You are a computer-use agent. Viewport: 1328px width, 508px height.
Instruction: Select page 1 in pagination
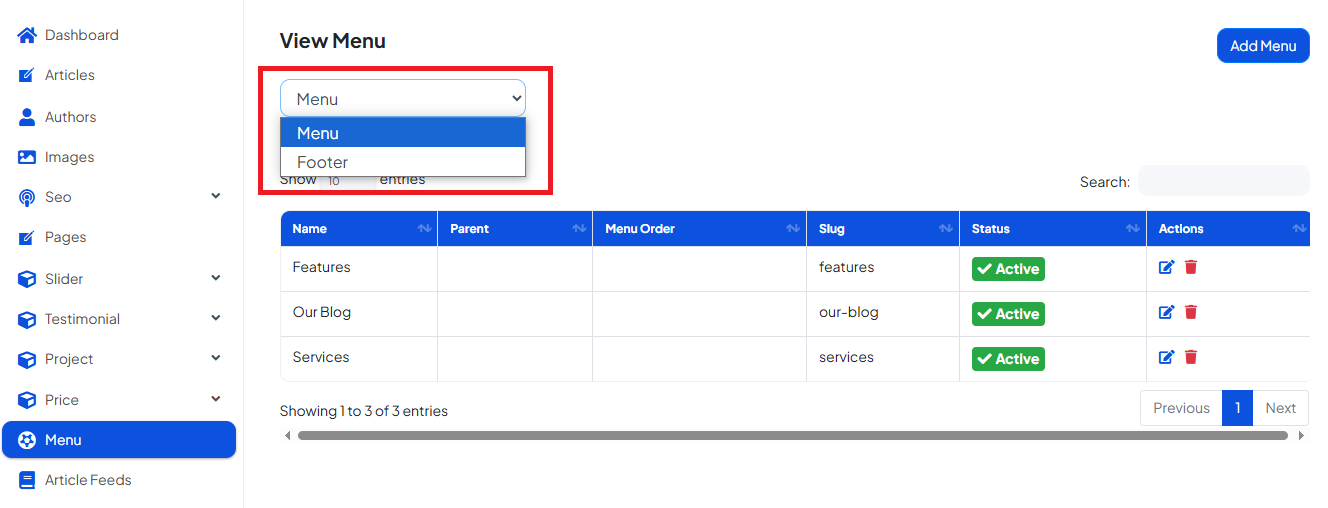pos(1237,408)
